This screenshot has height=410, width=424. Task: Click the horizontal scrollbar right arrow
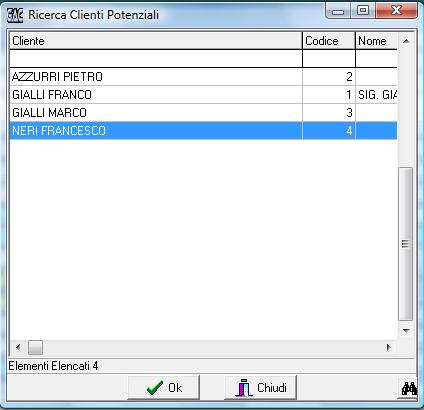[x=389, y=347]
